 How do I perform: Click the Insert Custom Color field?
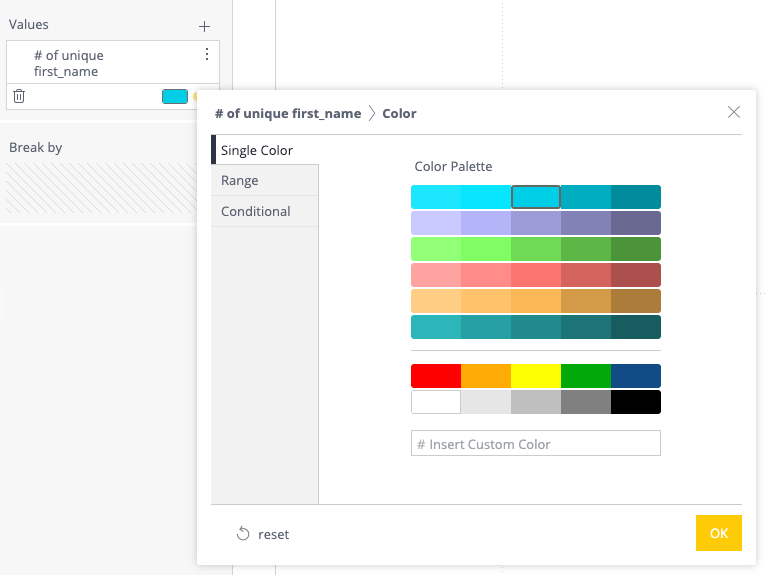click(x=535, y=443)
